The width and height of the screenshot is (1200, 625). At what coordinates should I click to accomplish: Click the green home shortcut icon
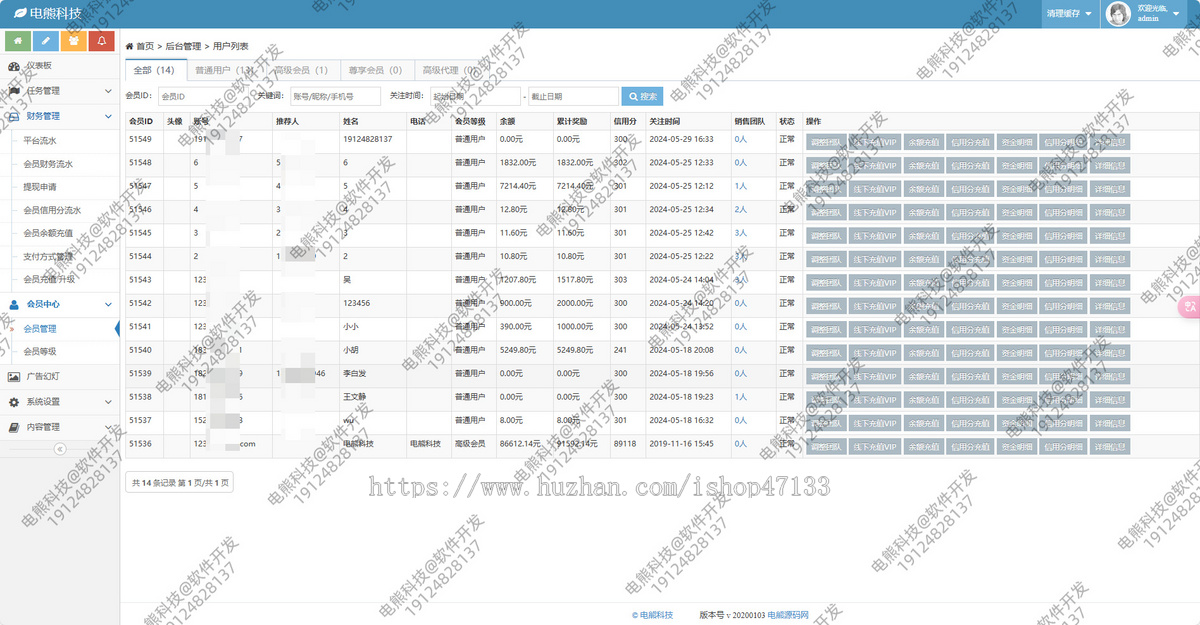tap(17, 41)
